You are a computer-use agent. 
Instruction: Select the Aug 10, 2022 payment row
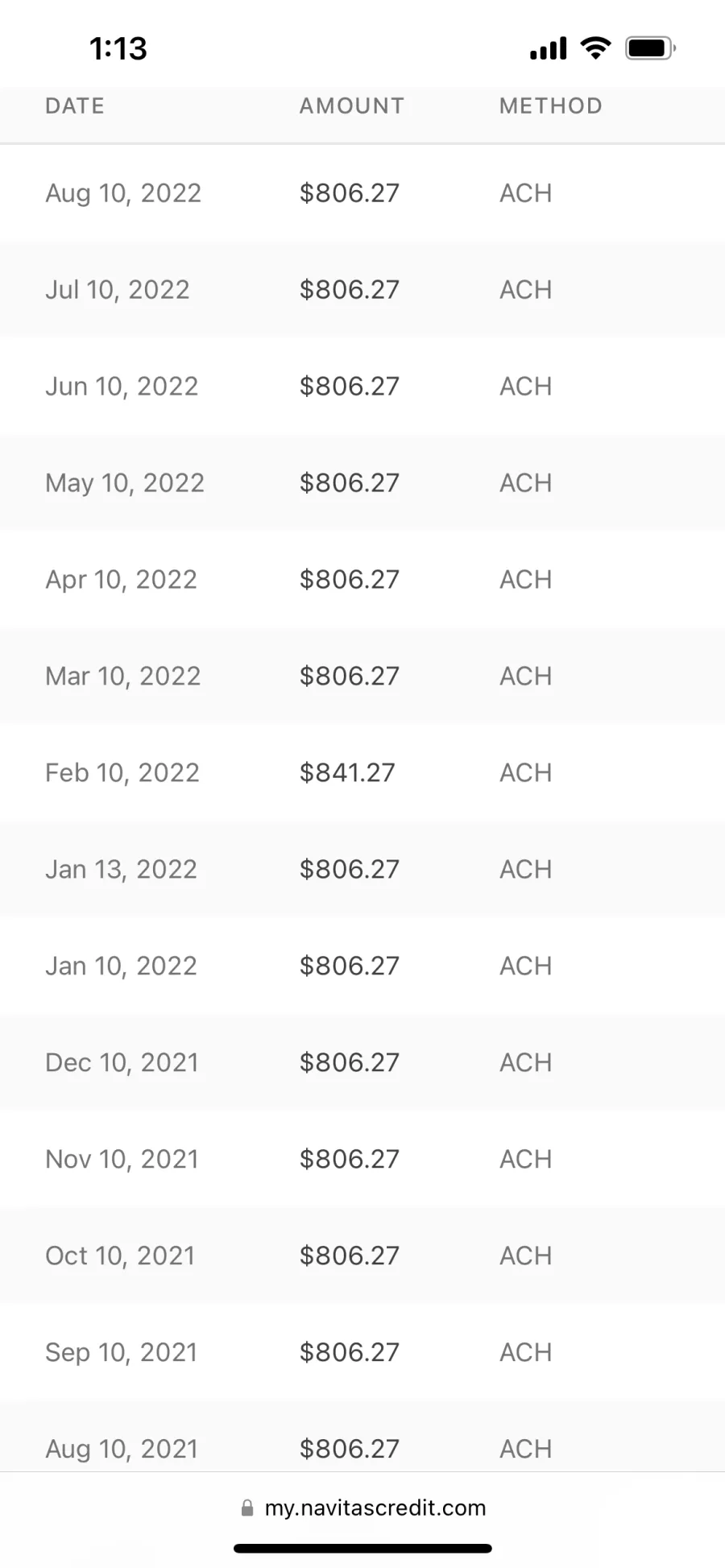(362, 193)
